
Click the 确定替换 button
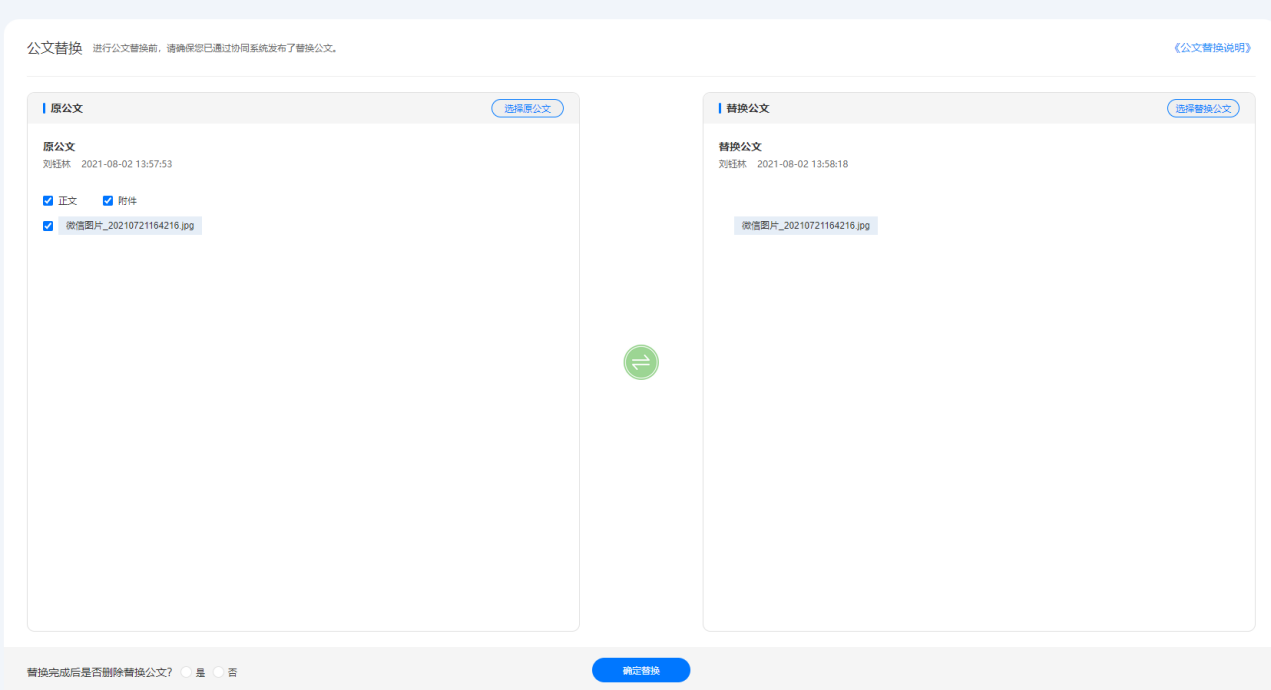(641, 670)
